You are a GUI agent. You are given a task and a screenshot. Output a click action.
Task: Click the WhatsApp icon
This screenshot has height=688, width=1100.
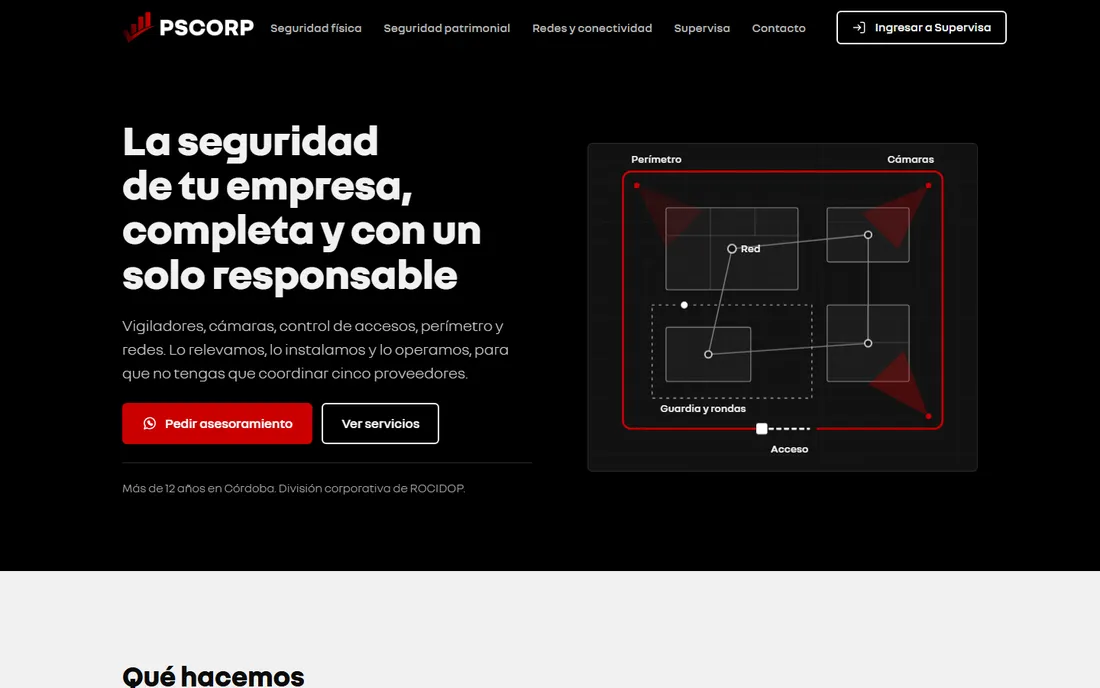(149, 424)
